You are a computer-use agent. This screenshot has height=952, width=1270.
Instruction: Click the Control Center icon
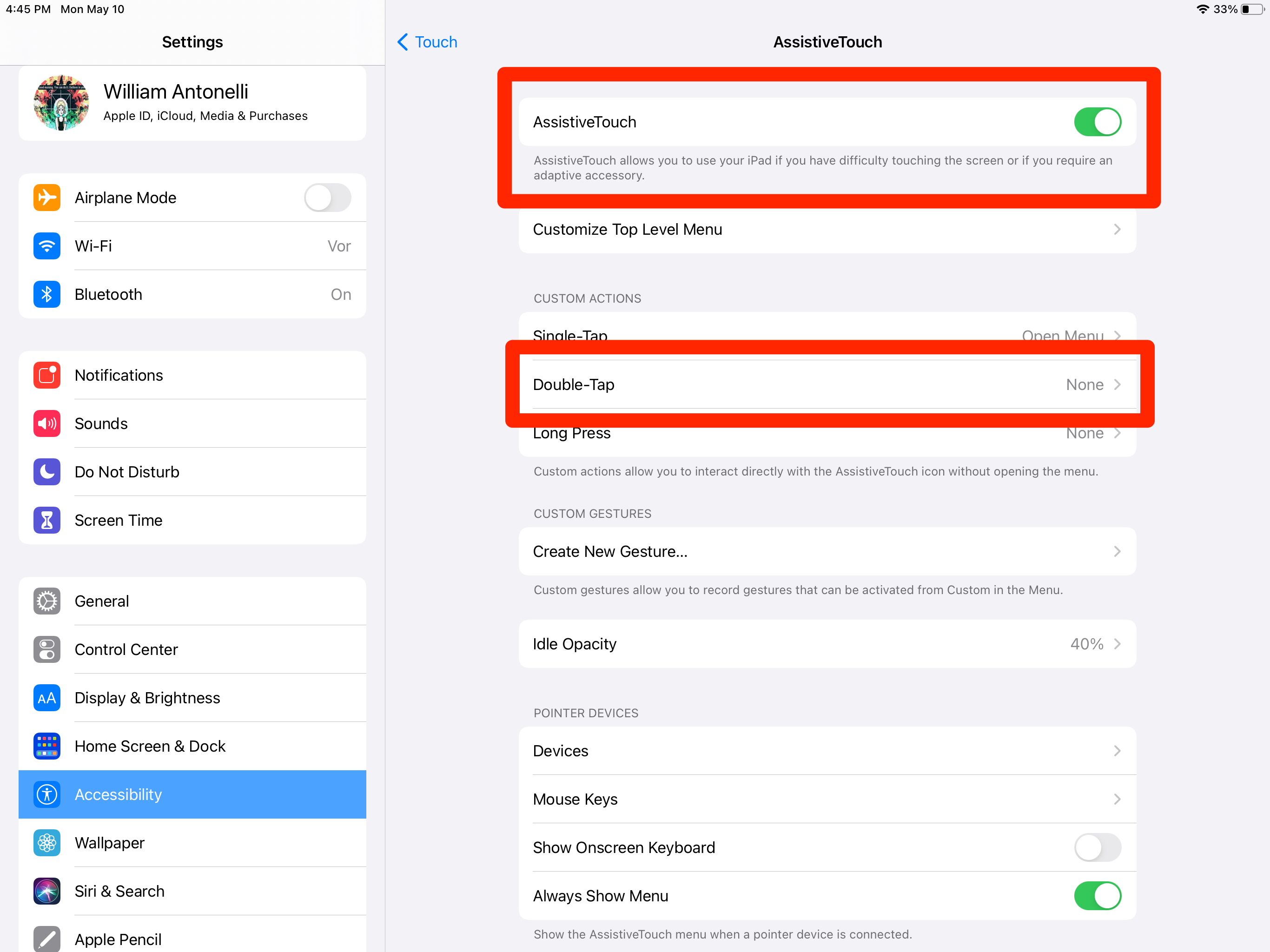pyautogui.click(x=47, y=649)
